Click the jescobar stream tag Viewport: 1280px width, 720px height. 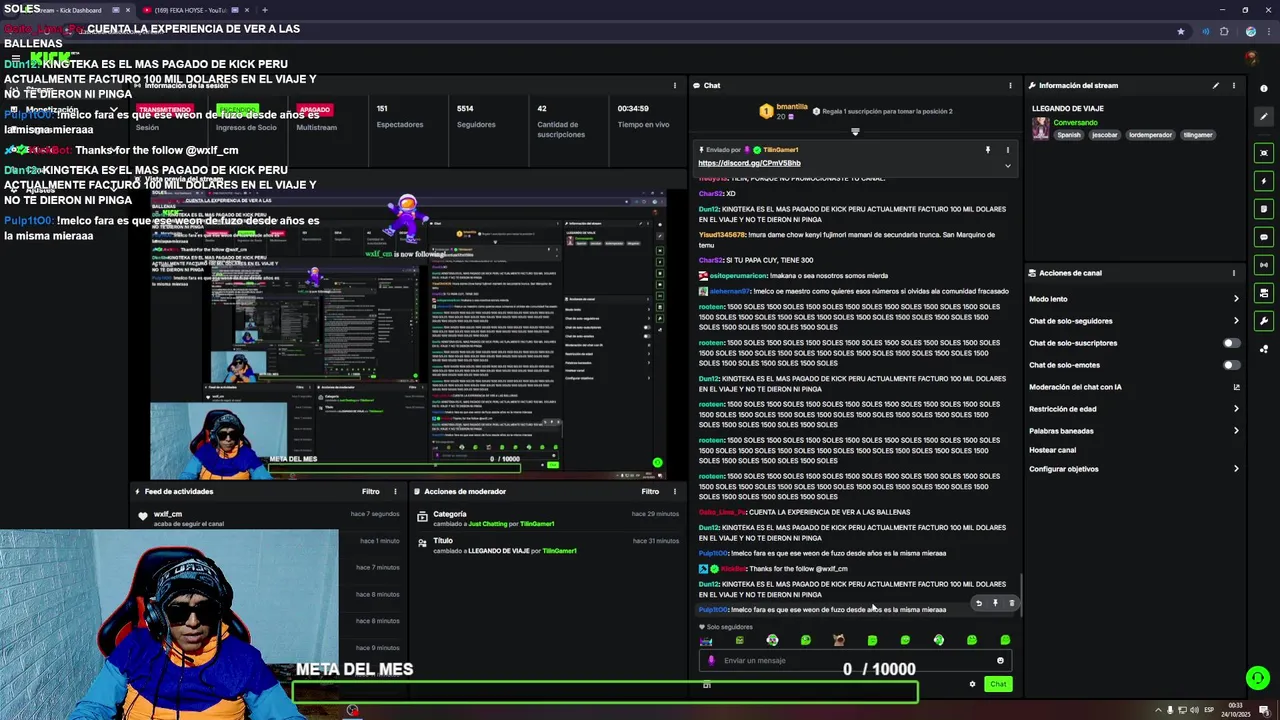1104,135
